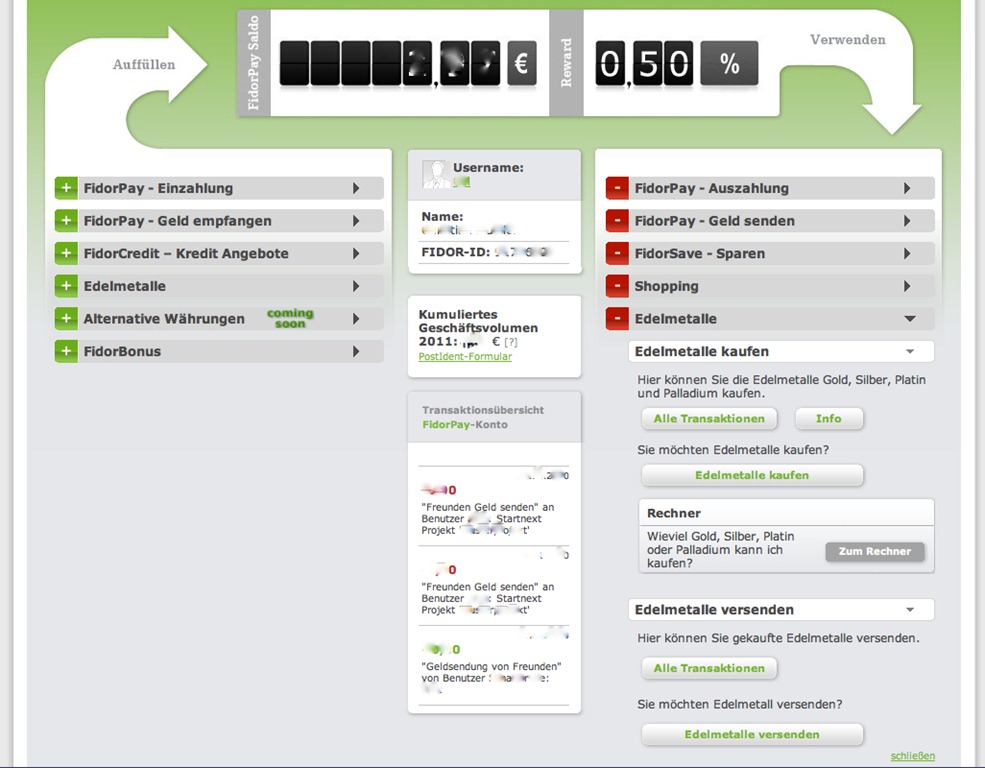Click the FidorPay-Konto heading text
This screenshot has width=985, height=768.
(465, 425)
